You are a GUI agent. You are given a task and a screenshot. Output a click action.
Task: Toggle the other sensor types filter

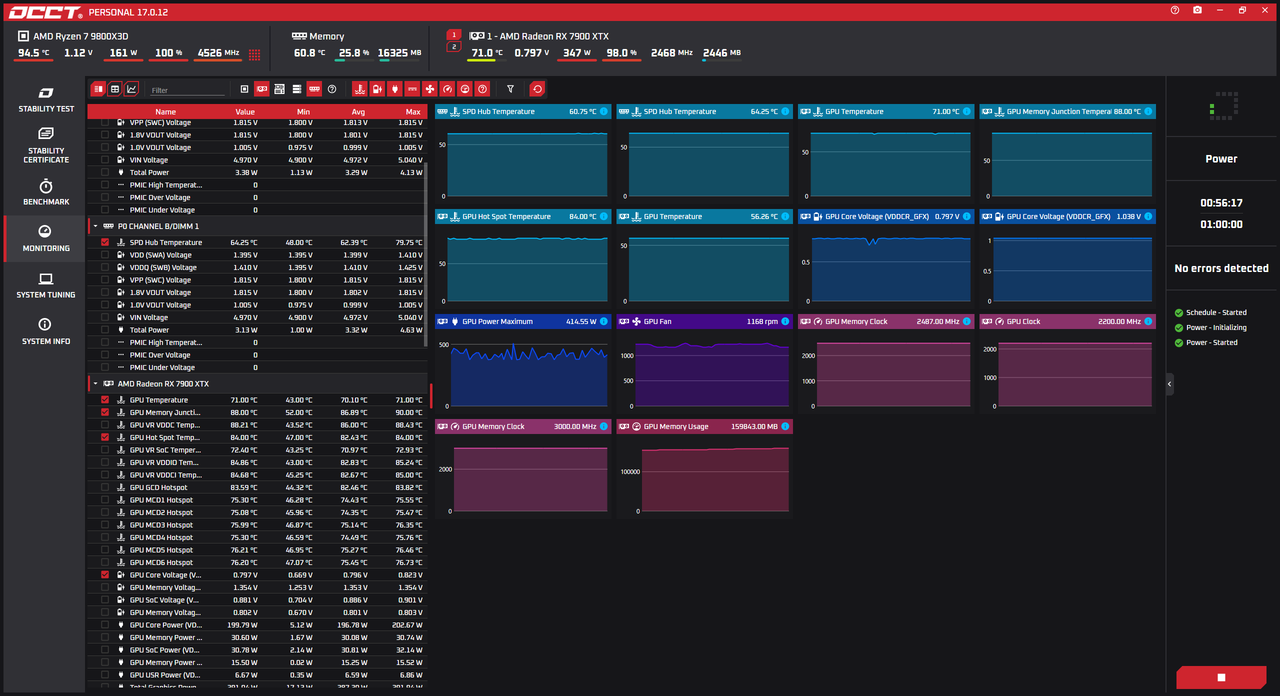click(x=483, y=89)
